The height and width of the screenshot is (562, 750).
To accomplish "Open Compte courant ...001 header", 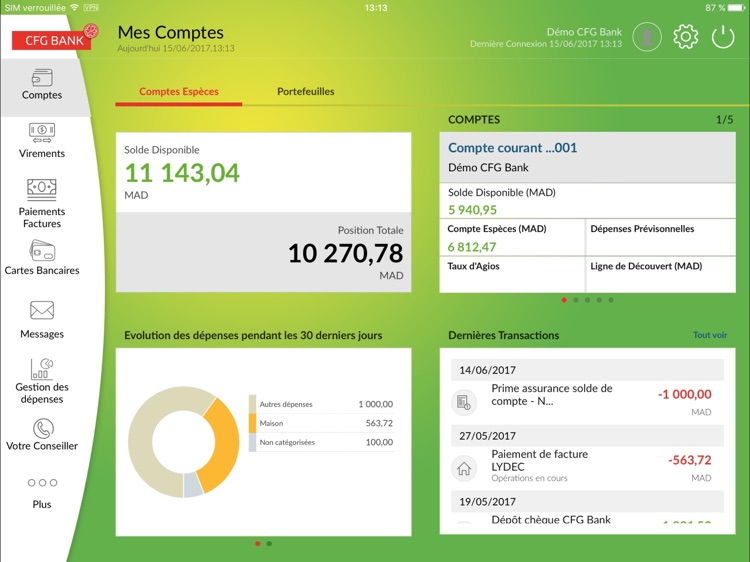I will pyautogui.click(x=587, y=157).
